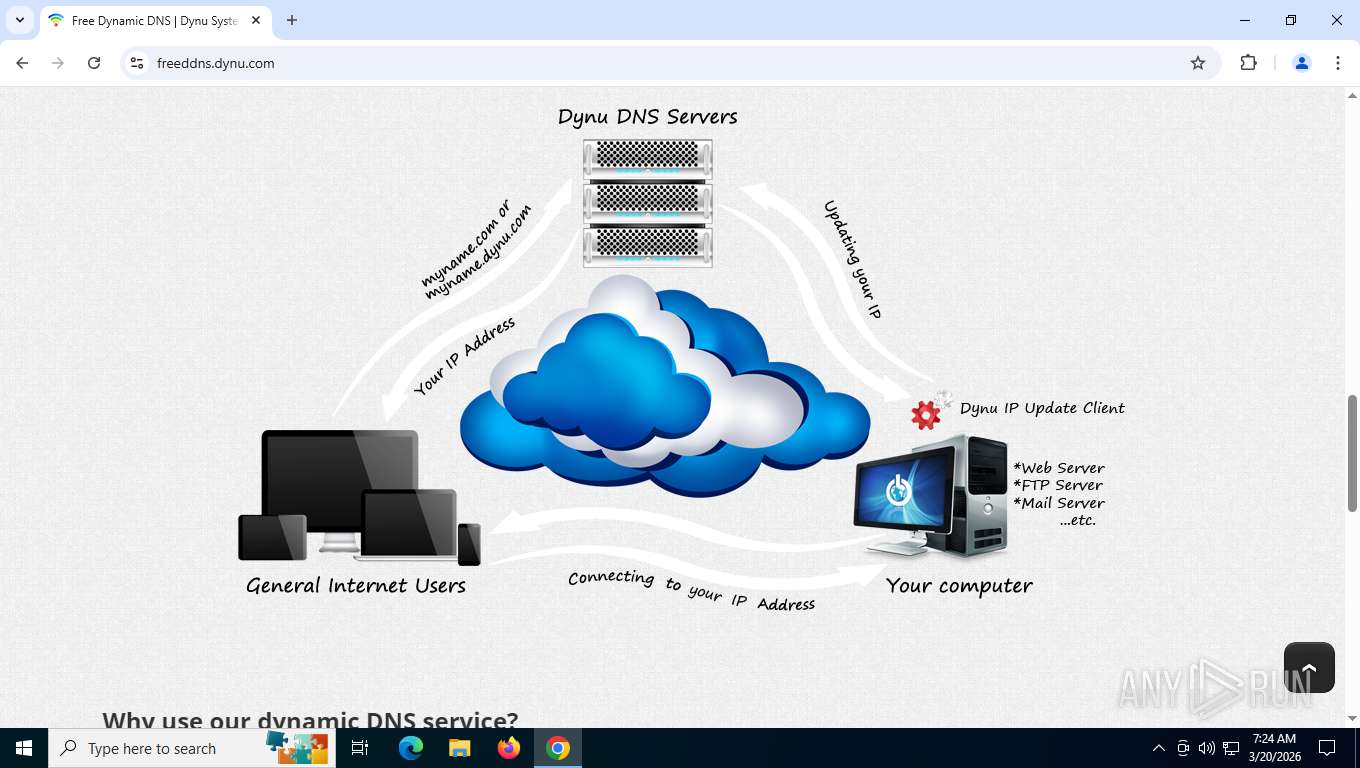Bookmark this page with the star icon
The width and height of the screenshot is (1360, 768).
[1198, 63]
